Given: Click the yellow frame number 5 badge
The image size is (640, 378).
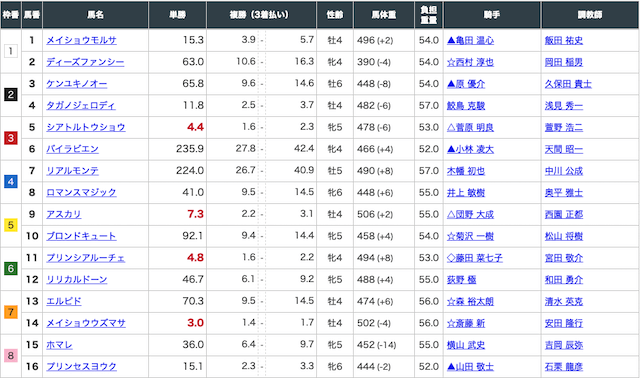Looking at the screenshot, I should (11, 225).
